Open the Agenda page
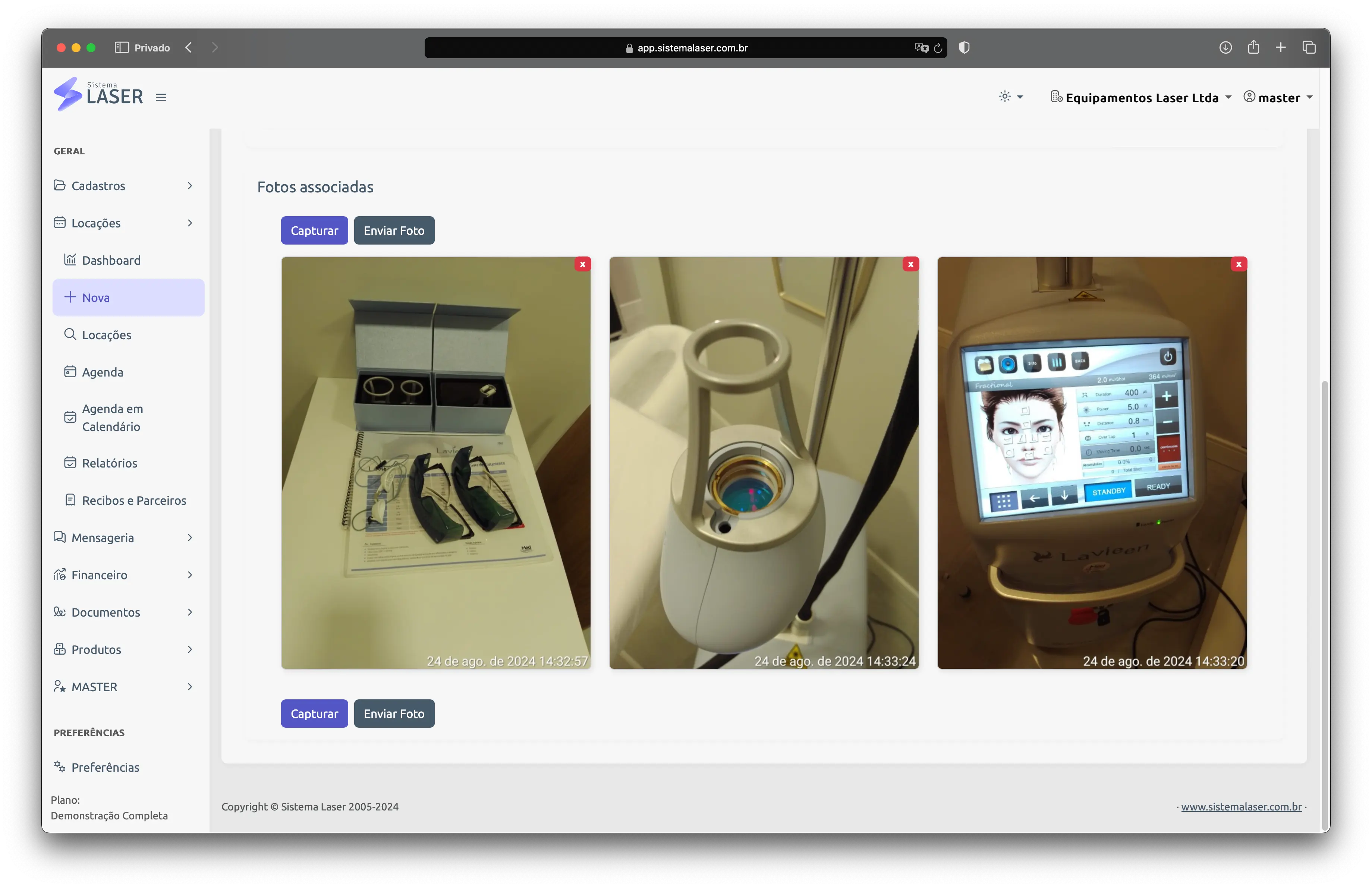Image resolution: width=1372 pixels, height=888 pixels. pos(128,372)
